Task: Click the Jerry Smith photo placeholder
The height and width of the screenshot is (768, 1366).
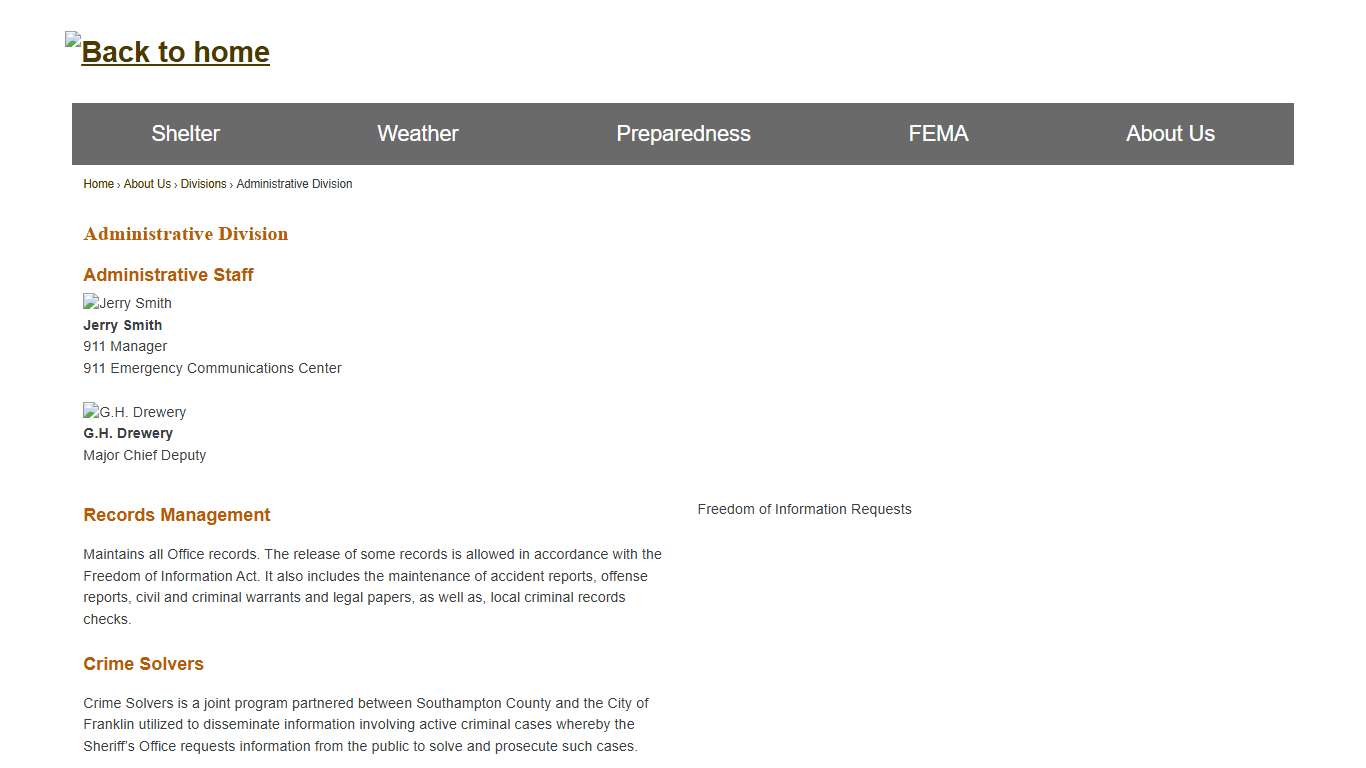Action: [x=128, y=303]
